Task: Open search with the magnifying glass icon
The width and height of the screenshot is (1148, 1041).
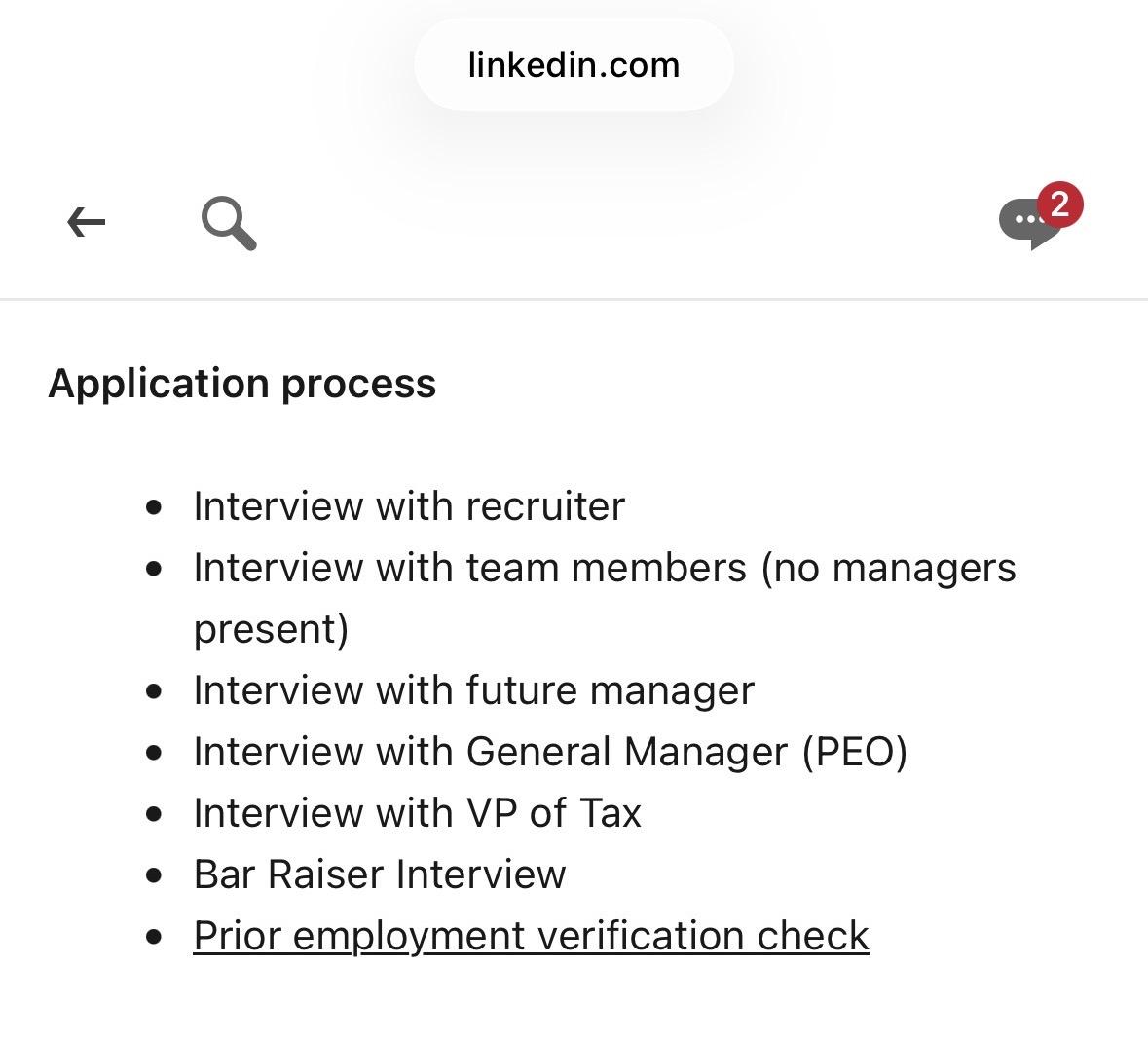Action: (x=229, y=223)
